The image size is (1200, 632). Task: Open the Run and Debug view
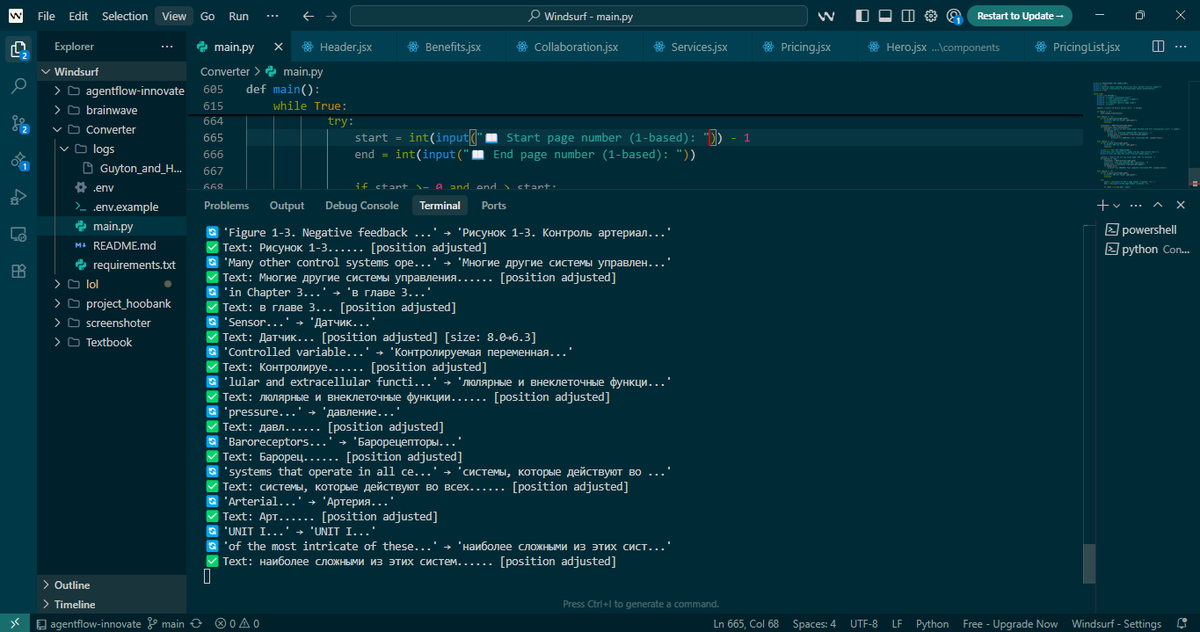(x=18, y=197)
